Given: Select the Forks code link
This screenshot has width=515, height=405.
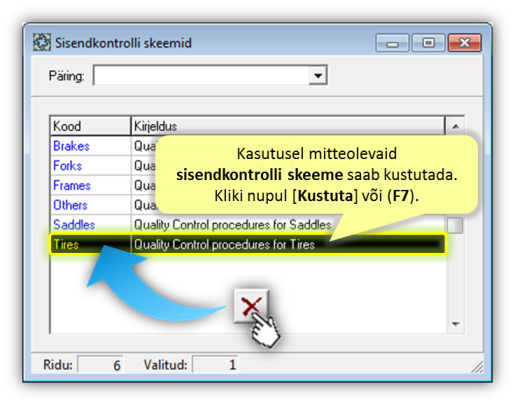Looking at the screenshot, I should 67,166.
